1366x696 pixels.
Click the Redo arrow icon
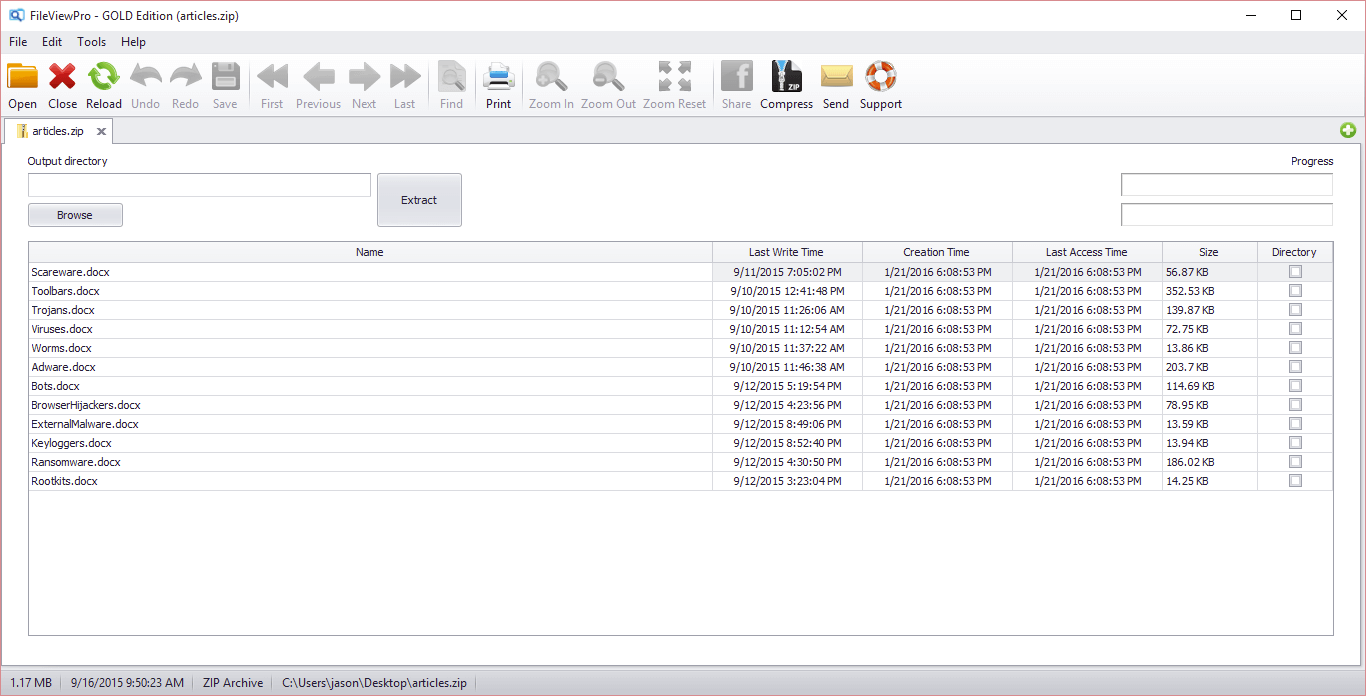pos(186,77)
